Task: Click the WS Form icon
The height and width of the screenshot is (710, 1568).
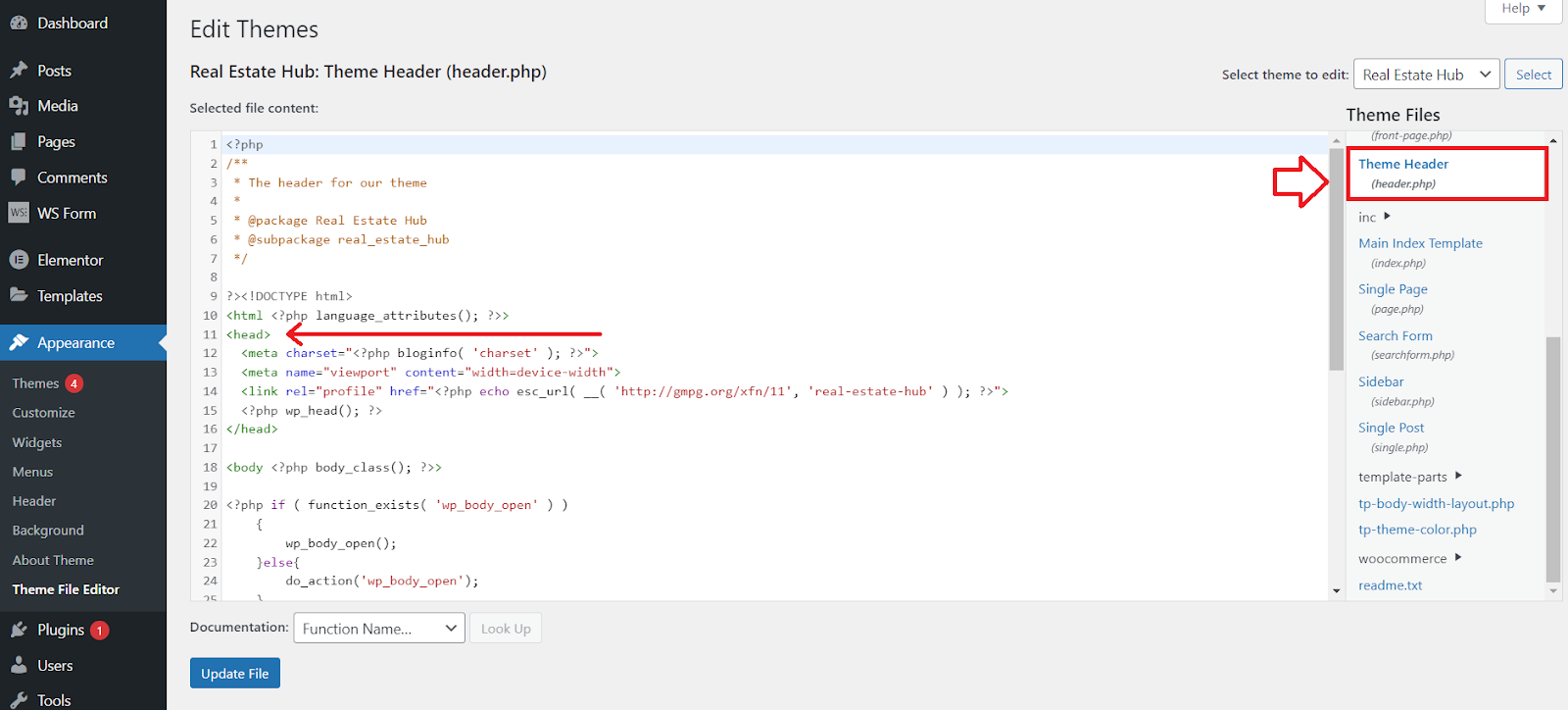Action: (19, 213)
